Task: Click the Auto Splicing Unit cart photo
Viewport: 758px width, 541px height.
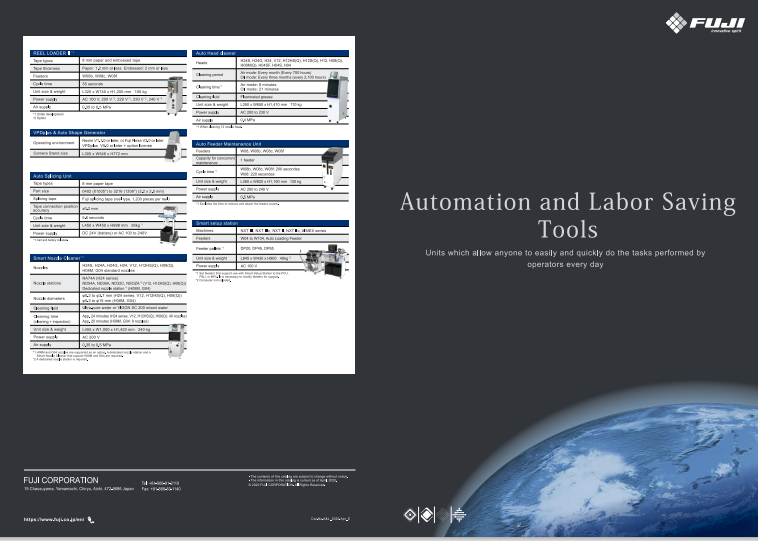Action: pos(169,225)
